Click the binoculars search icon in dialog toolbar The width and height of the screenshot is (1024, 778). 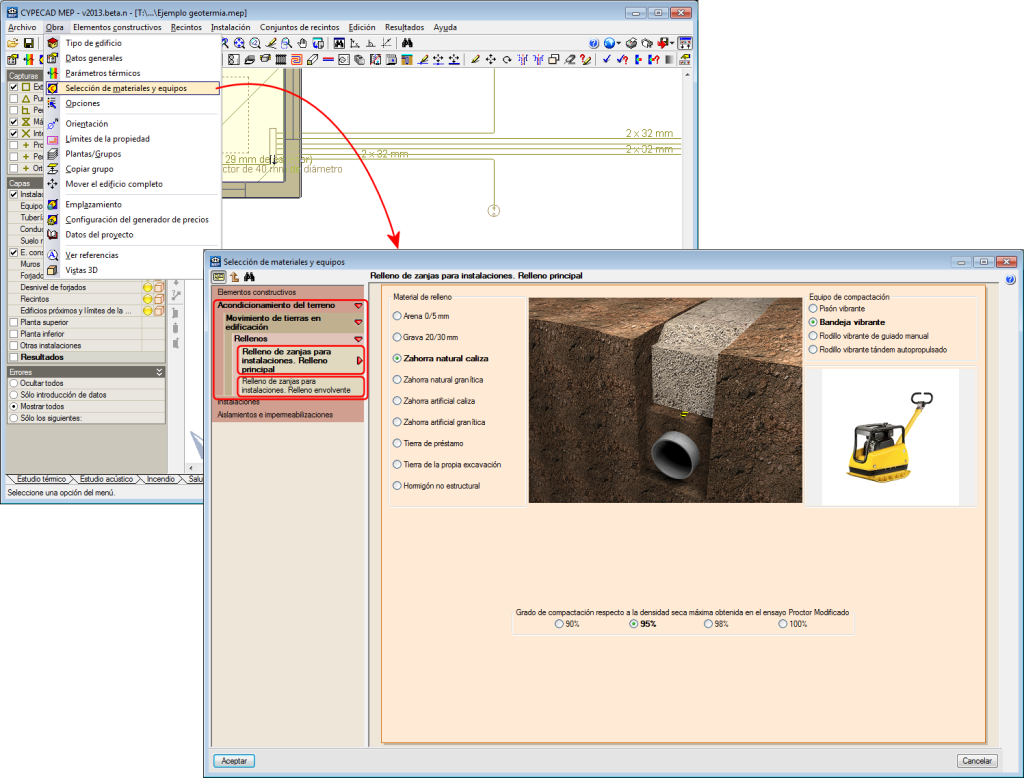(x=250, y=277)
